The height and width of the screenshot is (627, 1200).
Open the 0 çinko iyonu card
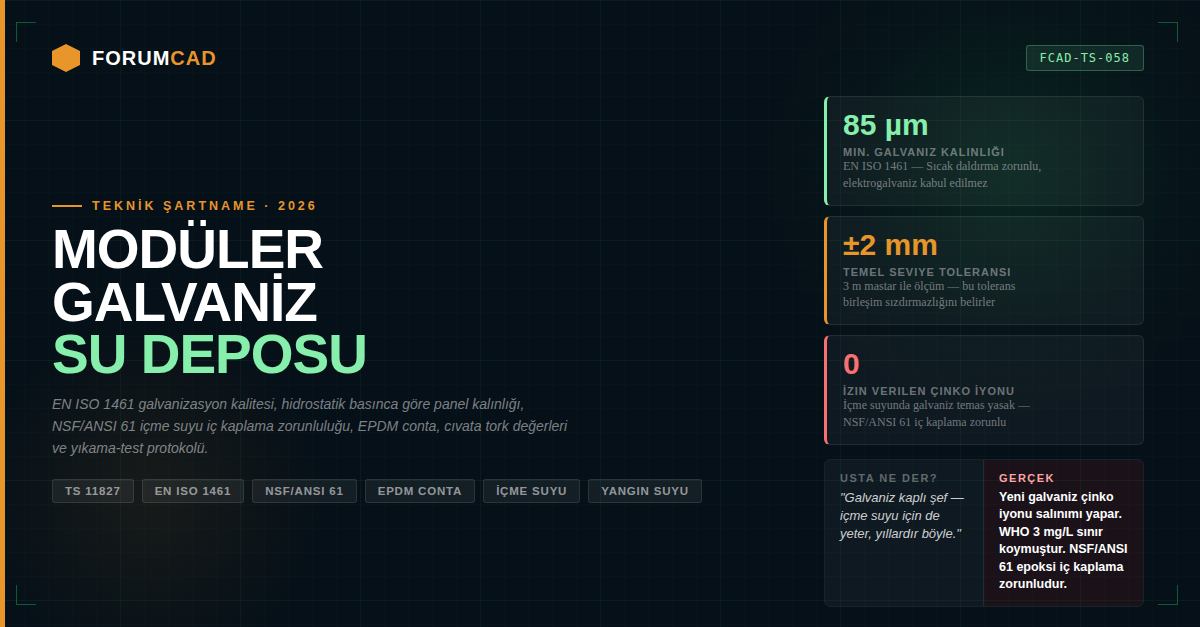click(x=983, y=389)
